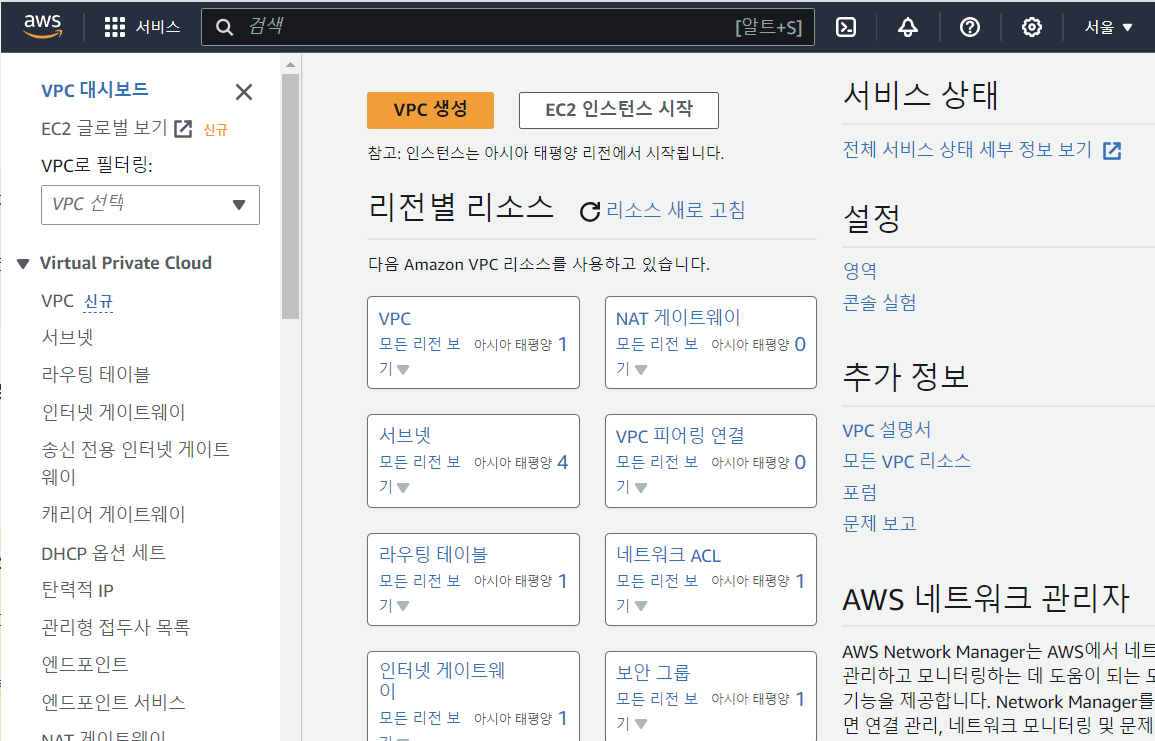This screenshot has width=1155, height=741.
Task: Open the 서울 region dropdown
Action: [x=1108, y=27]
